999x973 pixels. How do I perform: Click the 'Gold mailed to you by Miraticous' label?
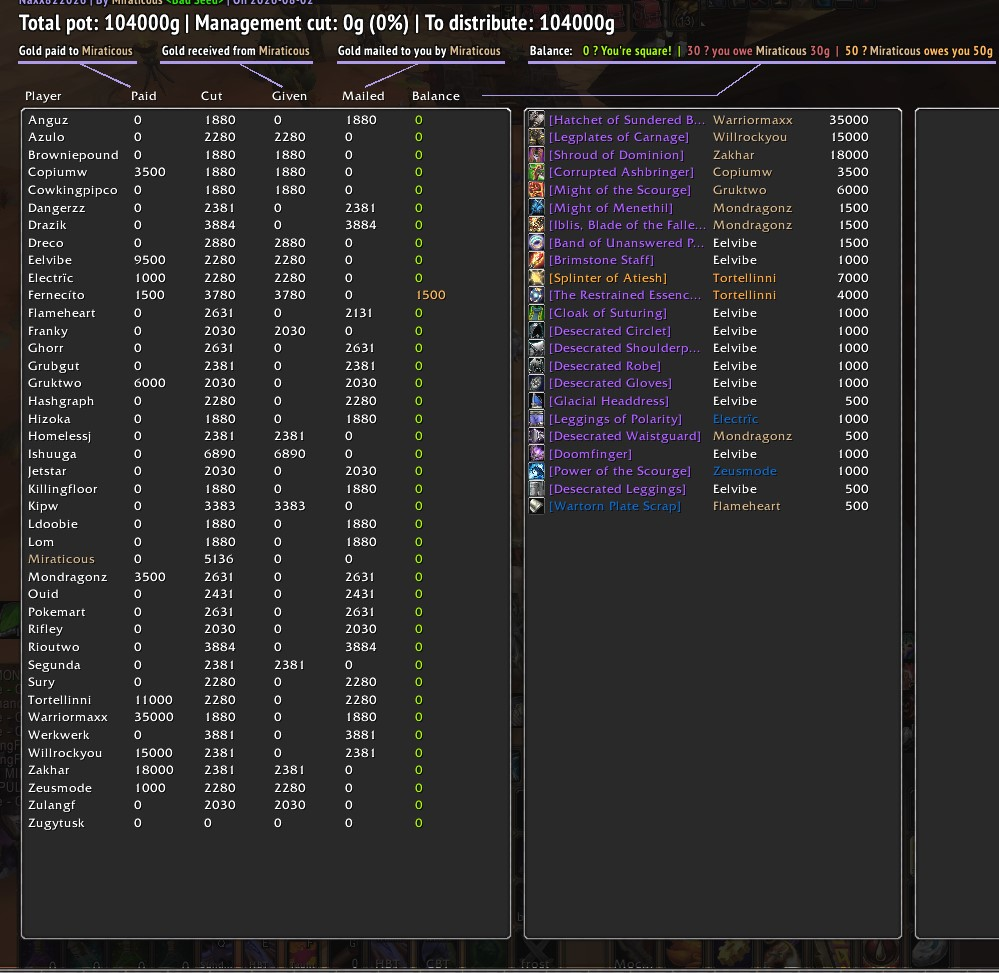(419, 51)
